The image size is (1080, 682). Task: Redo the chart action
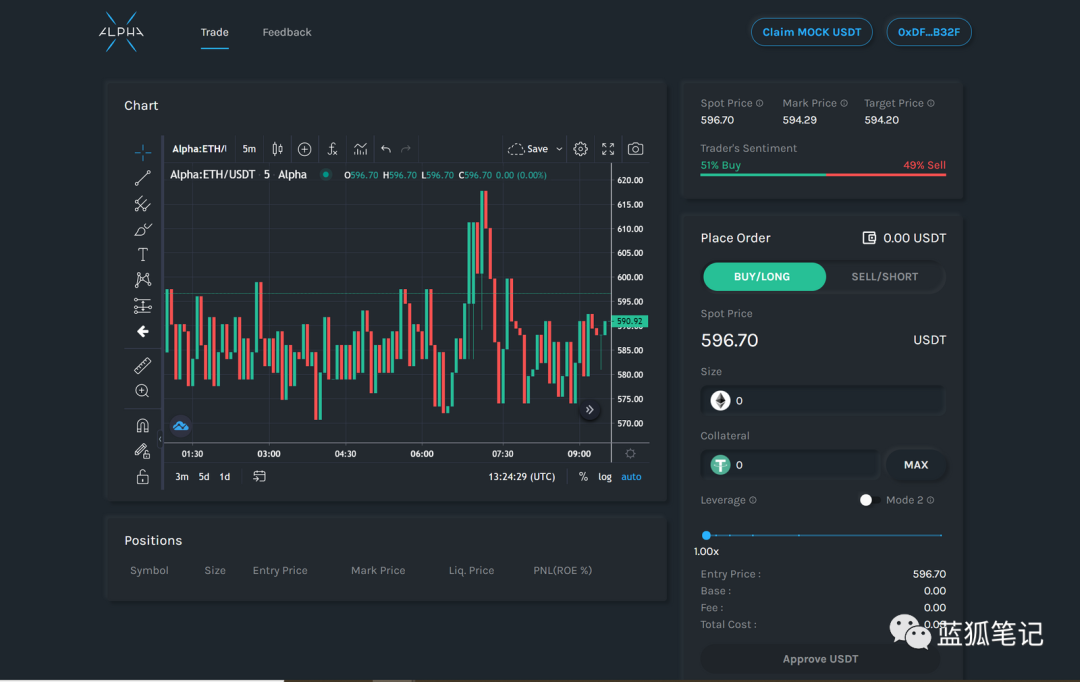click(x=406, y=149)
